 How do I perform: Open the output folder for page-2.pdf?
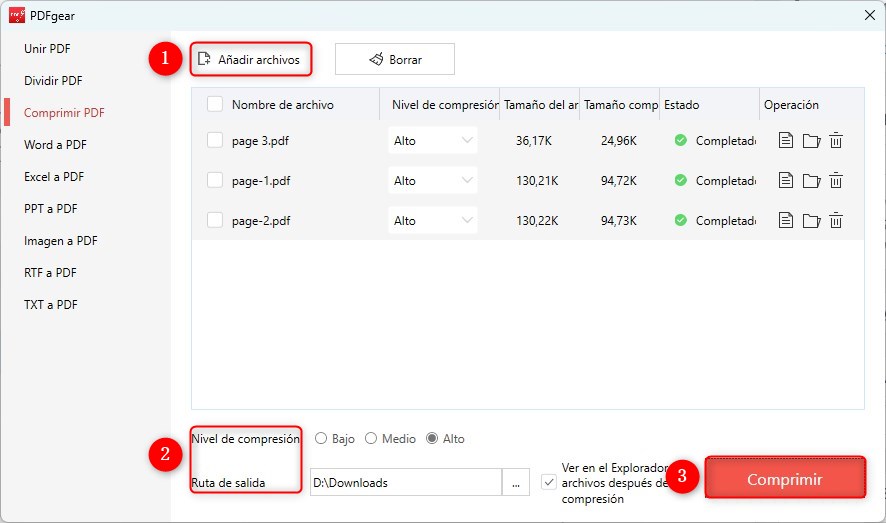pyautogui.click(x=811, y=221)
